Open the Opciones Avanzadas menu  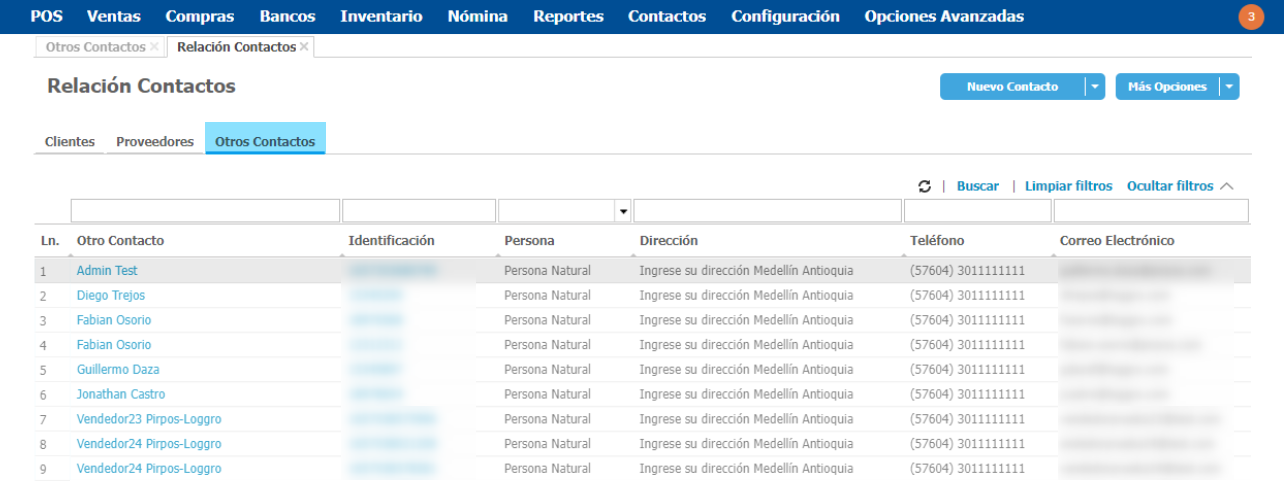tap(943, 16)
